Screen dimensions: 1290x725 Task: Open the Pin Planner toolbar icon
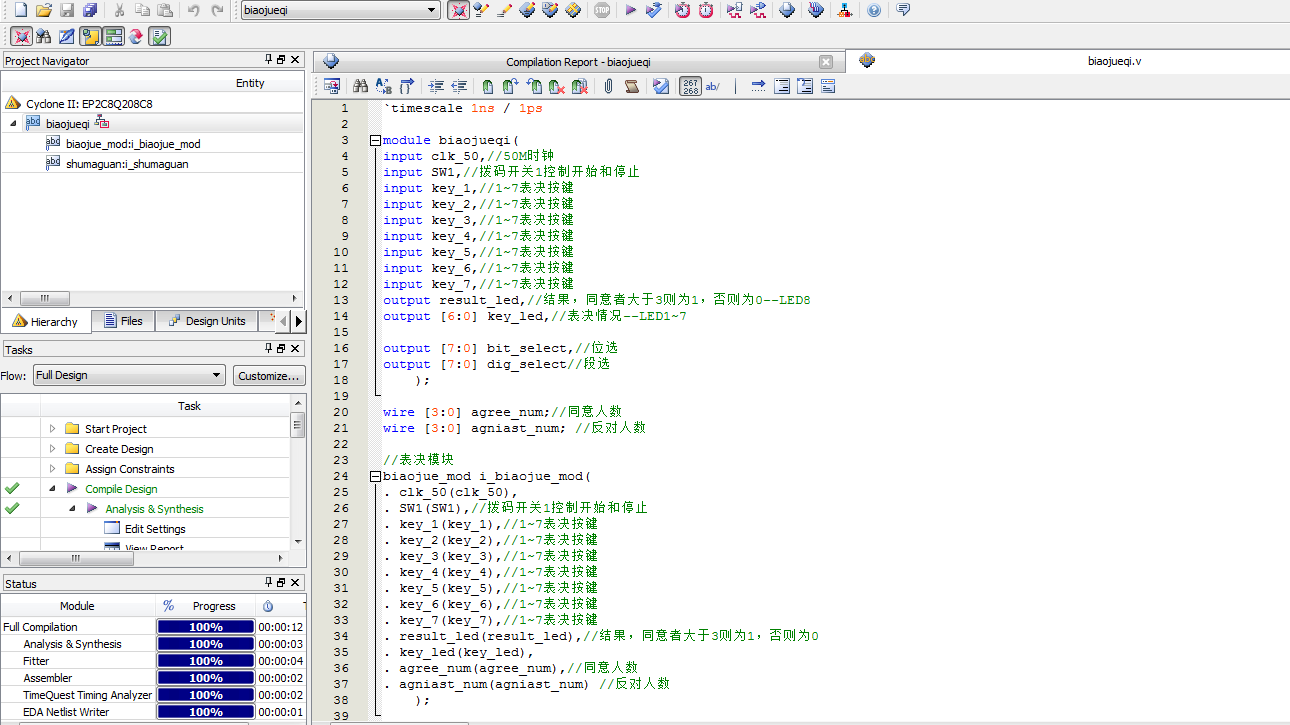[x=548, y=10]
